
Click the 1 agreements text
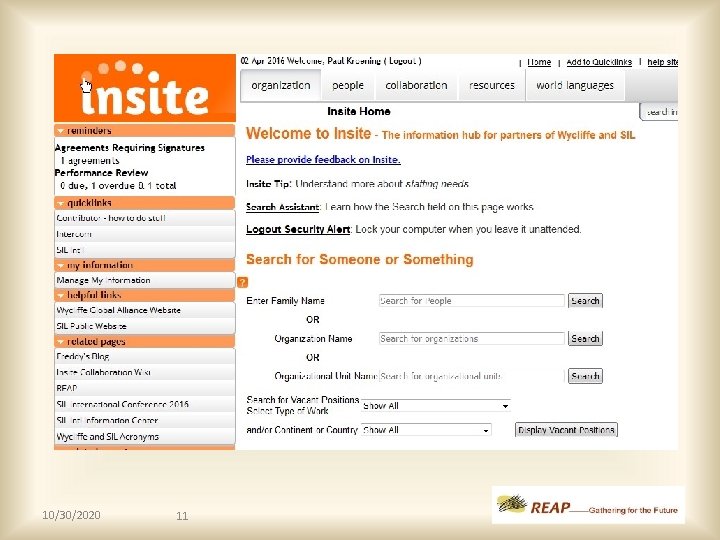pyautogui.click(x=90, y=161)
